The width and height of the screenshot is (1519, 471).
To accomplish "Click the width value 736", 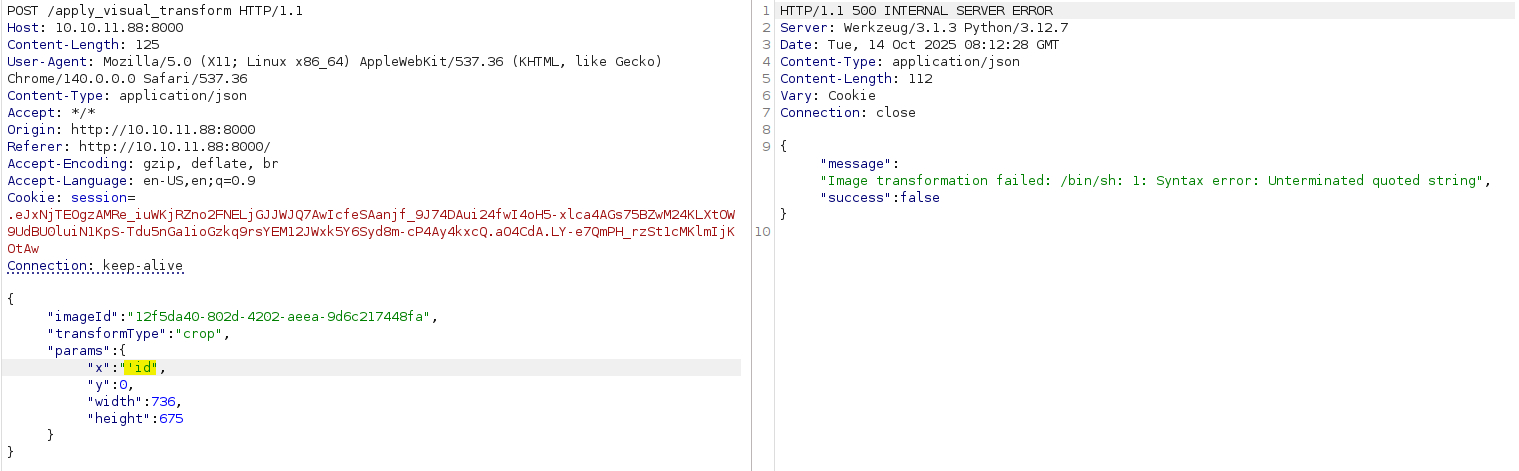I will [163, 402].
